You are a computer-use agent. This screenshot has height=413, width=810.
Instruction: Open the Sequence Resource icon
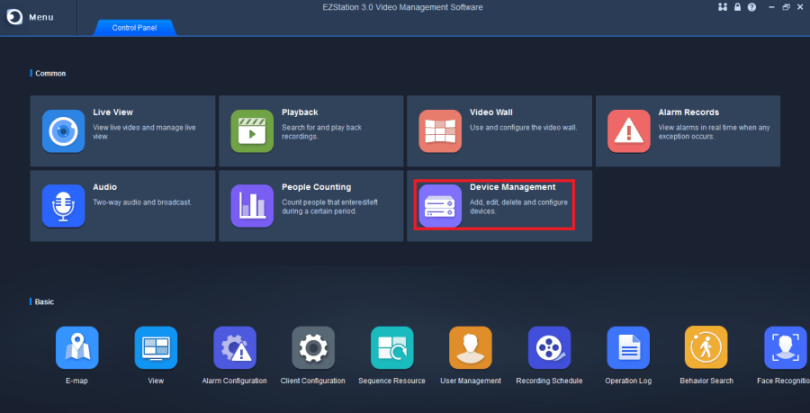[392, 347]
